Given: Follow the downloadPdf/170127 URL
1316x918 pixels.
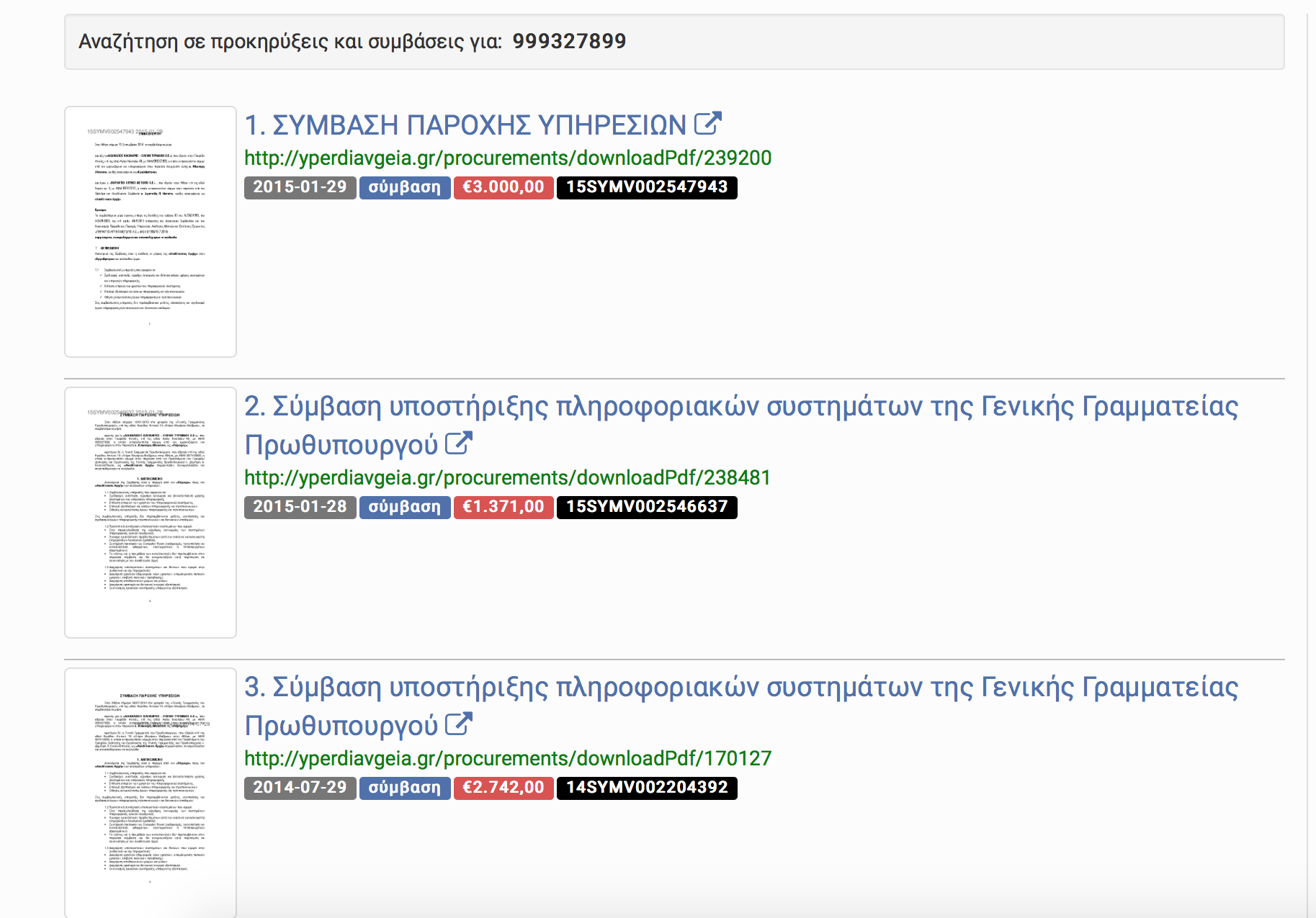Looking at the screenshot, I should tap(508, 758).
